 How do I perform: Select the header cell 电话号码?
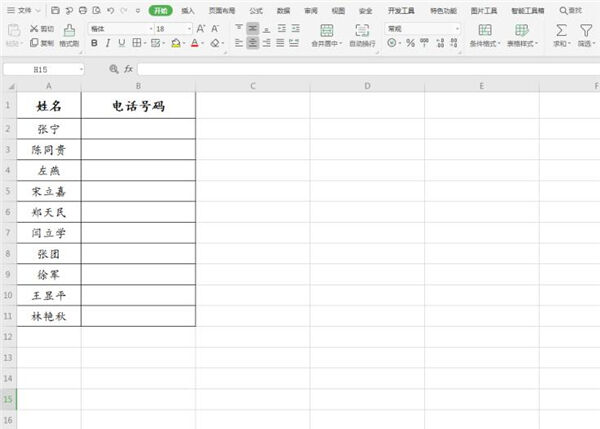click(x=138, y=106)
